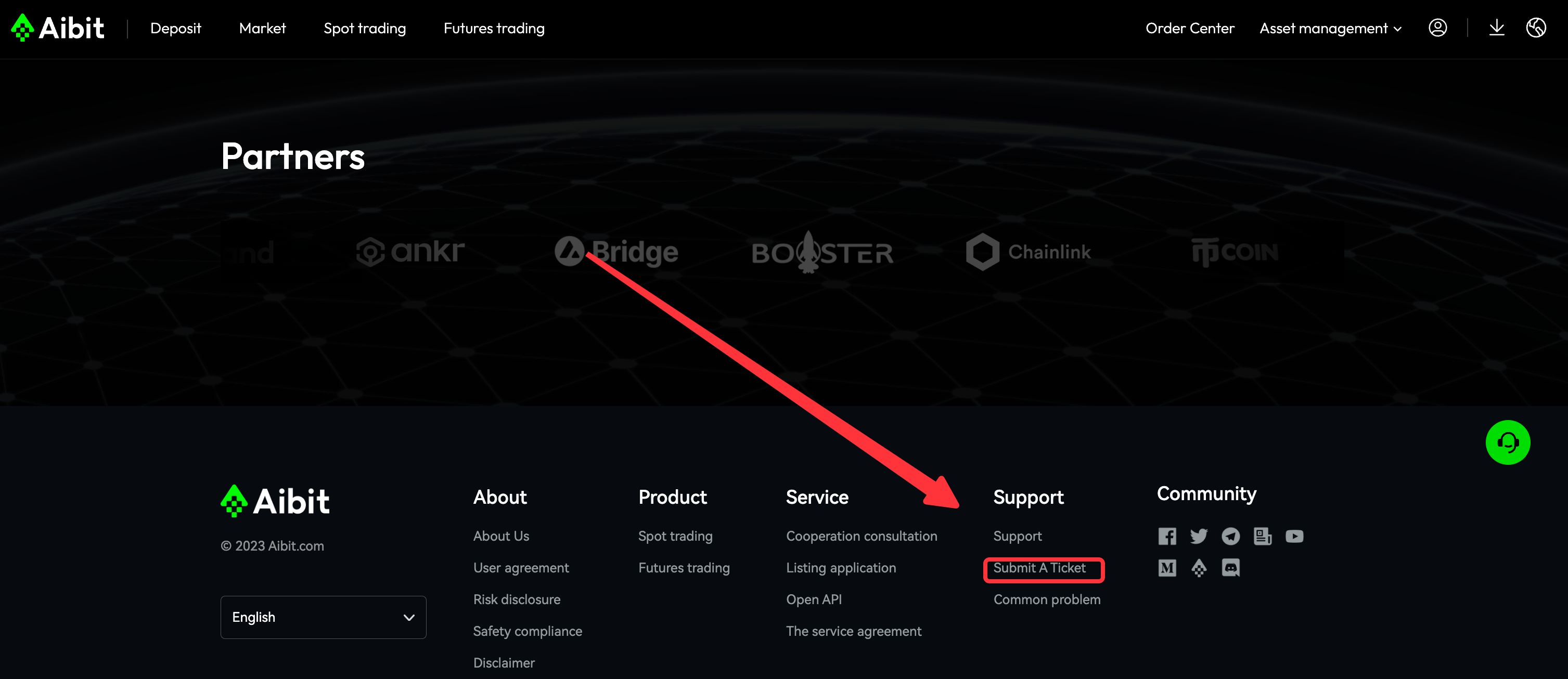This screenshot has height=679, width=1568.
Task: Expand the Asset management menu
Action: [1330, 29]
